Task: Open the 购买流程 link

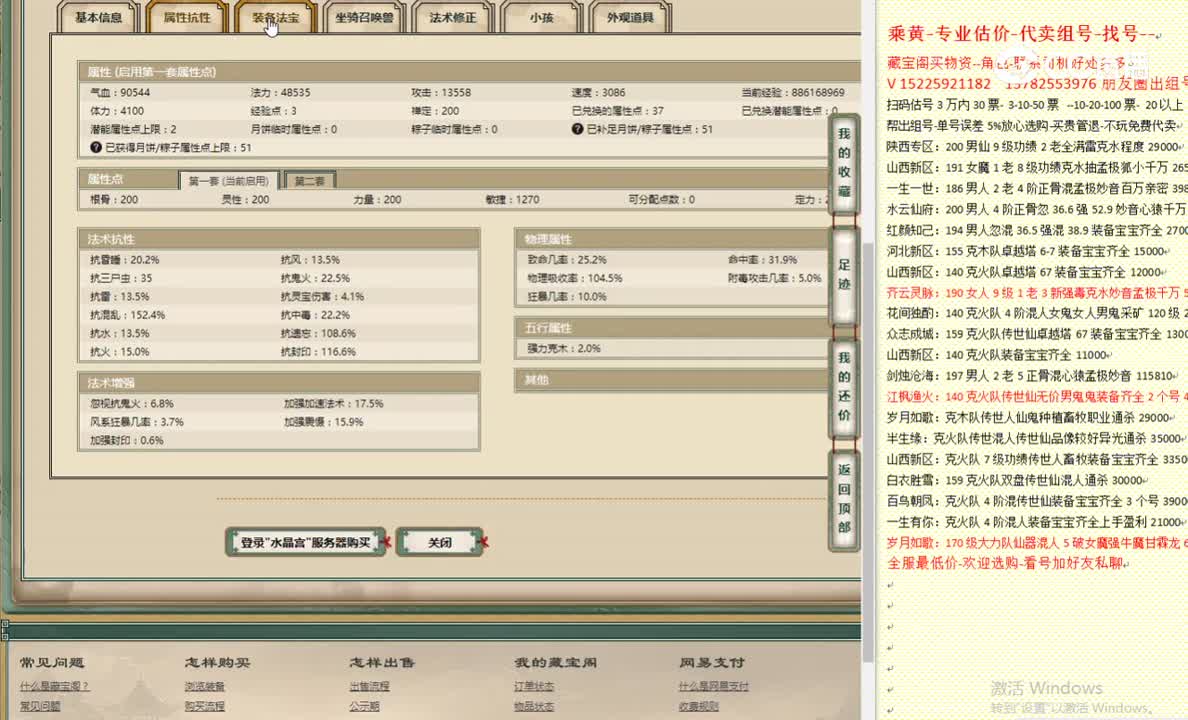Action: point(205,706)
